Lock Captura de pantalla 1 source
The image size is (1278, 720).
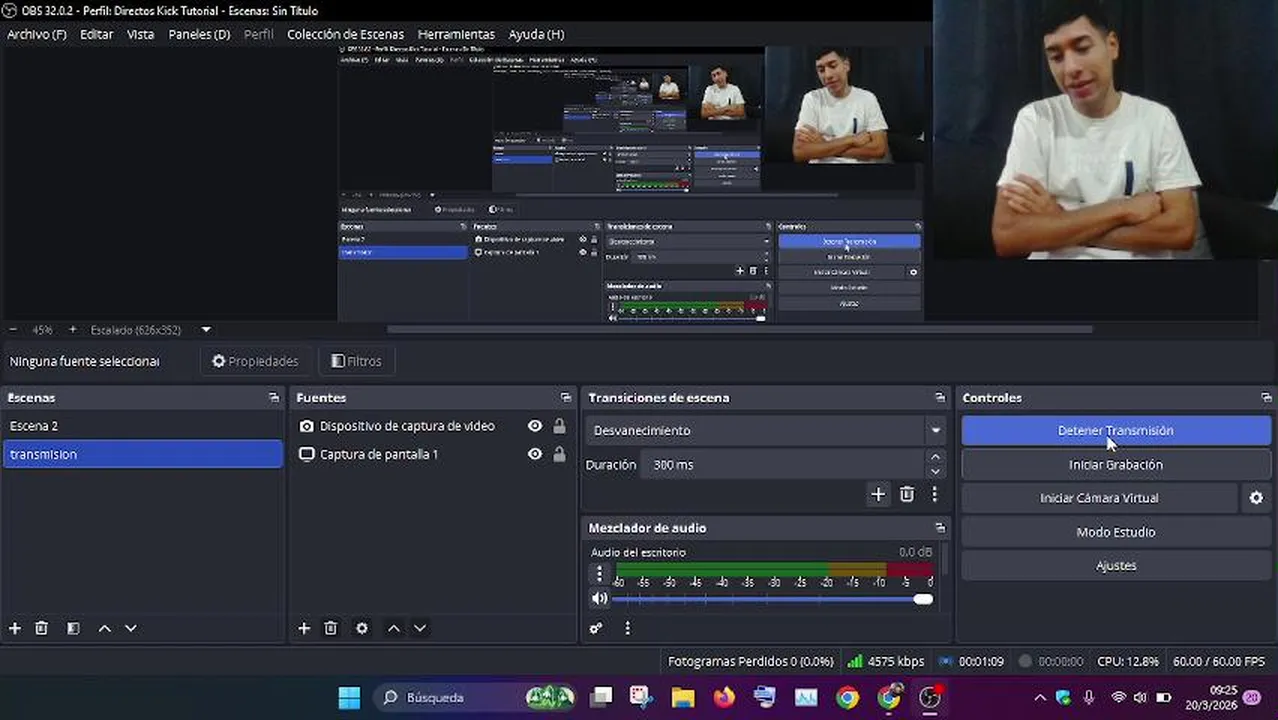(x=559, y=454)
